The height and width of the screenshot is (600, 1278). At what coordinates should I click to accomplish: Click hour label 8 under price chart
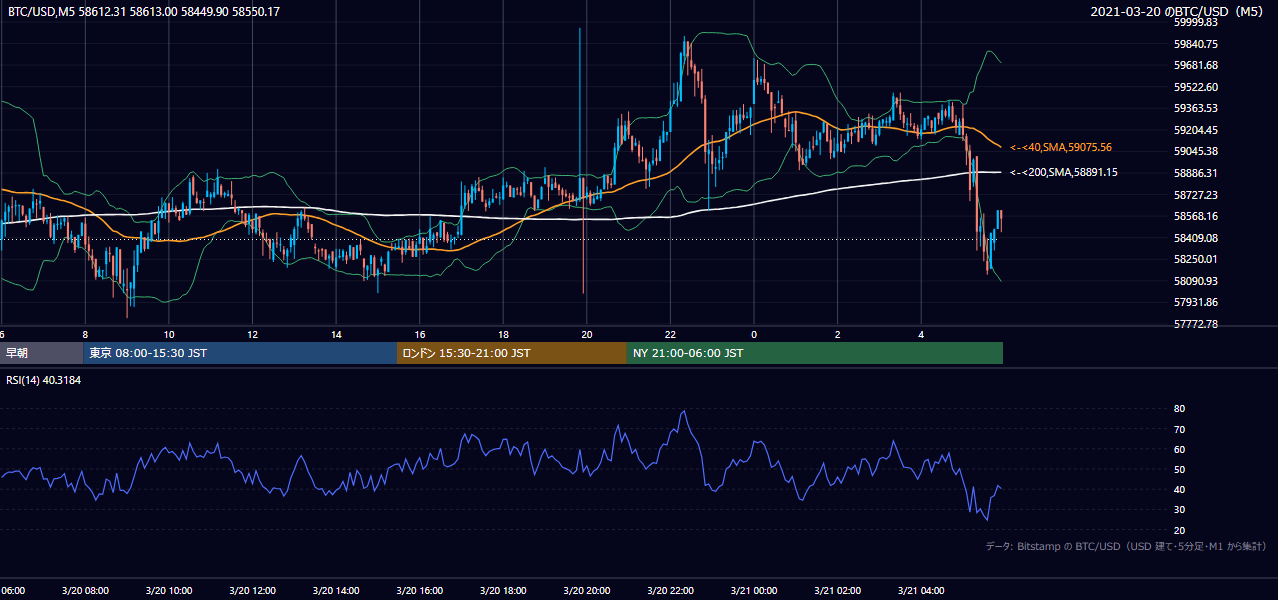point(85,335)
